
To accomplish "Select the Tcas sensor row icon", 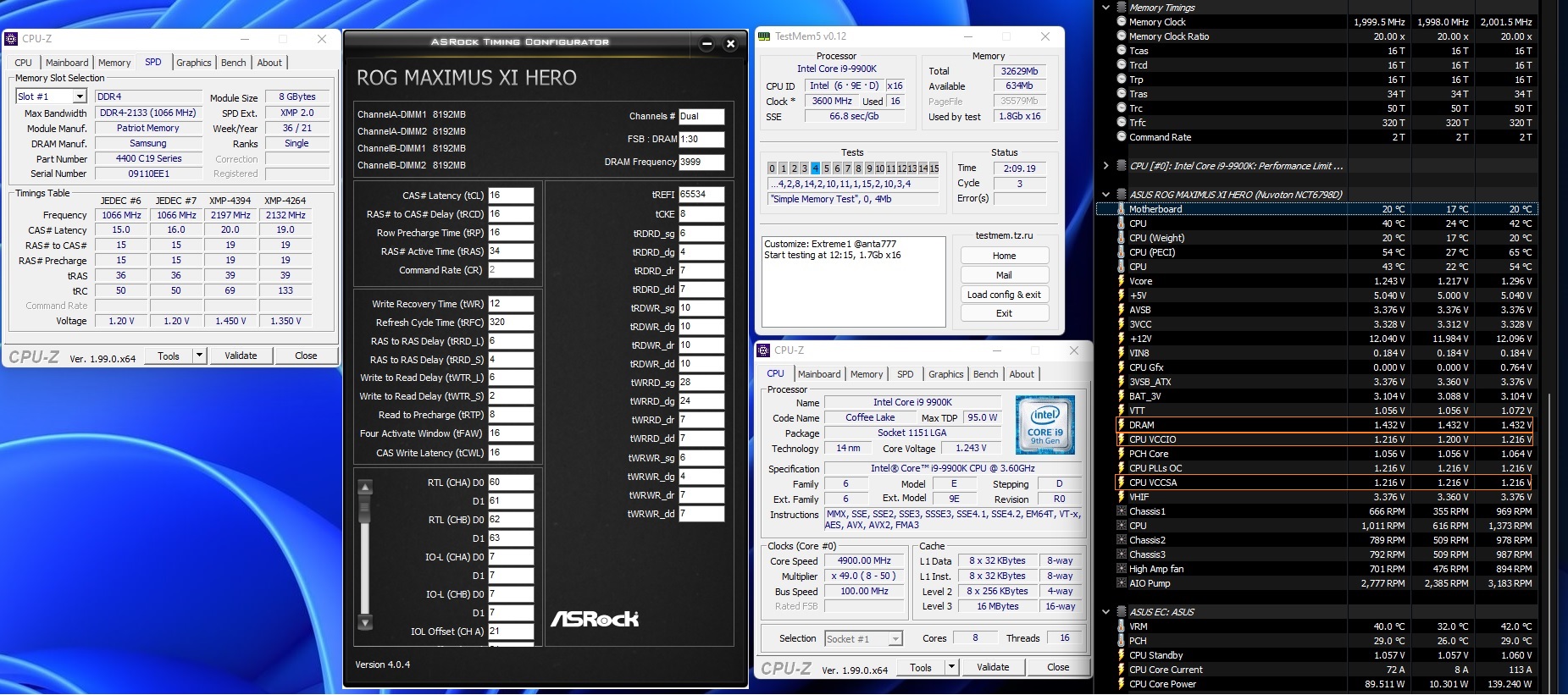I will pyautogui.click(x=1122, y=51).
